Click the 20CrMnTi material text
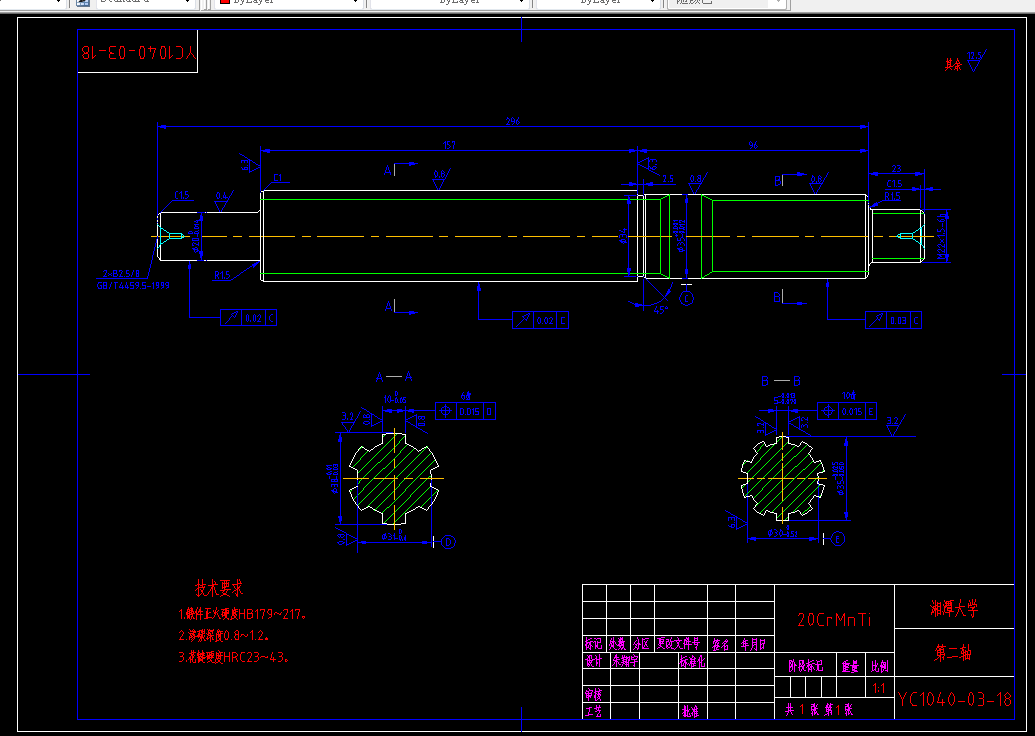 tap(834, 620)
